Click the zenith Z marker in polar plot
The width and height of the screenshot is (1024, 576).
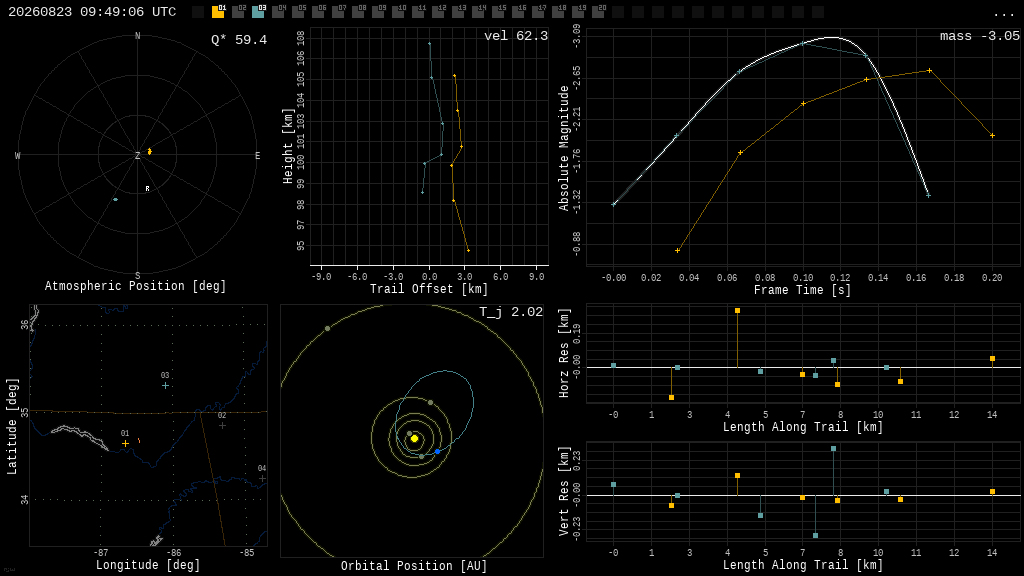(137, 155)
